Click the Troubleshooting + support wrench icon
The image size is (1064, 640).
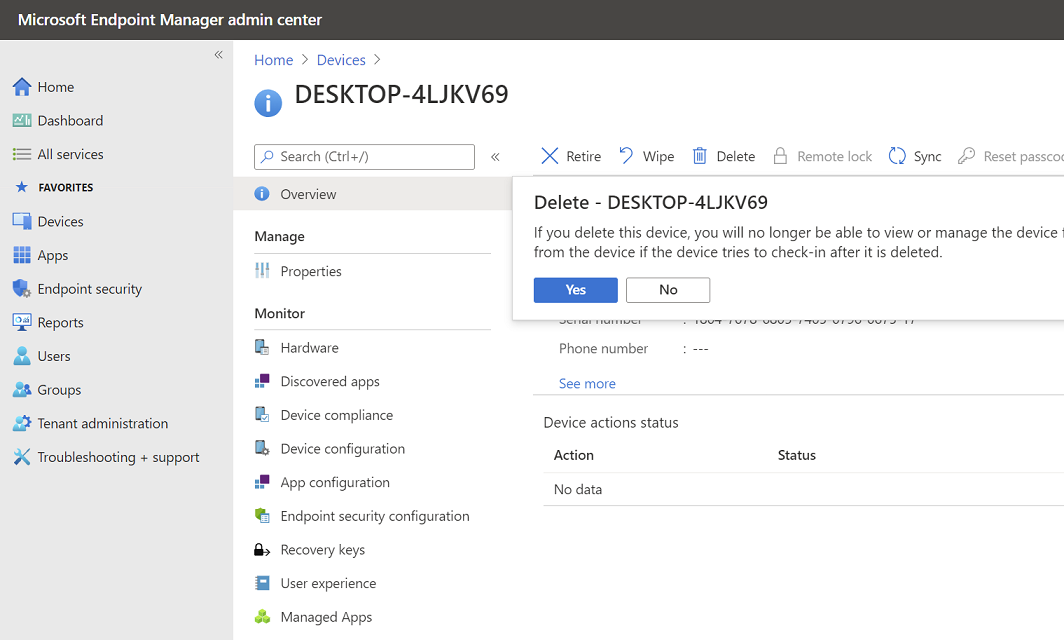pyautogui.click(x=21, y=457)
